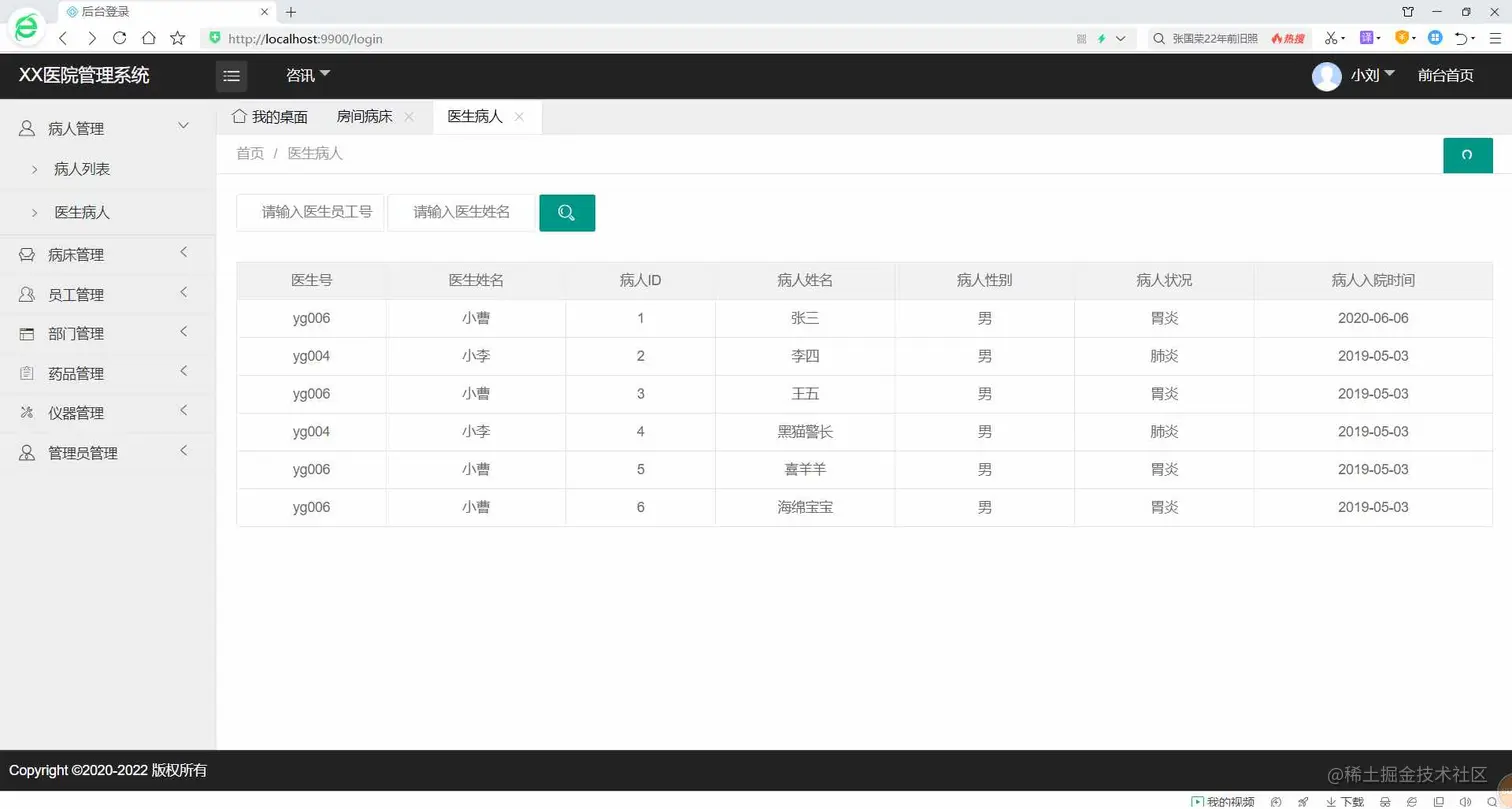Open browser main menu hamburger icon
Image resolution: width=1512 pixels, height=809 pixels.
tap(1495, 38)
